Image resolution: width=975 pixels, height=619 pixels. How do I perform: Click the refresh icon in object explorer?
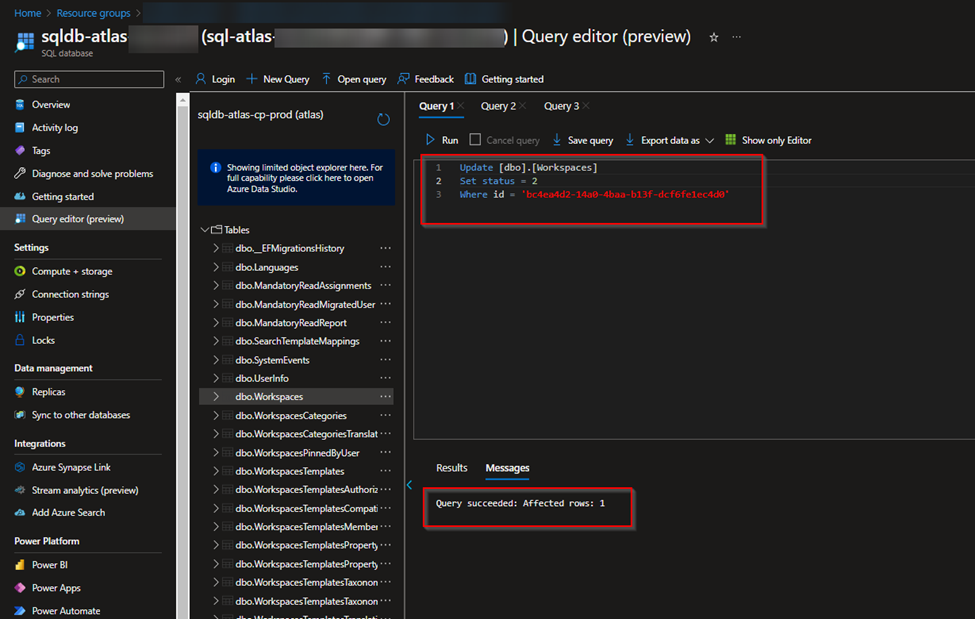383,119
